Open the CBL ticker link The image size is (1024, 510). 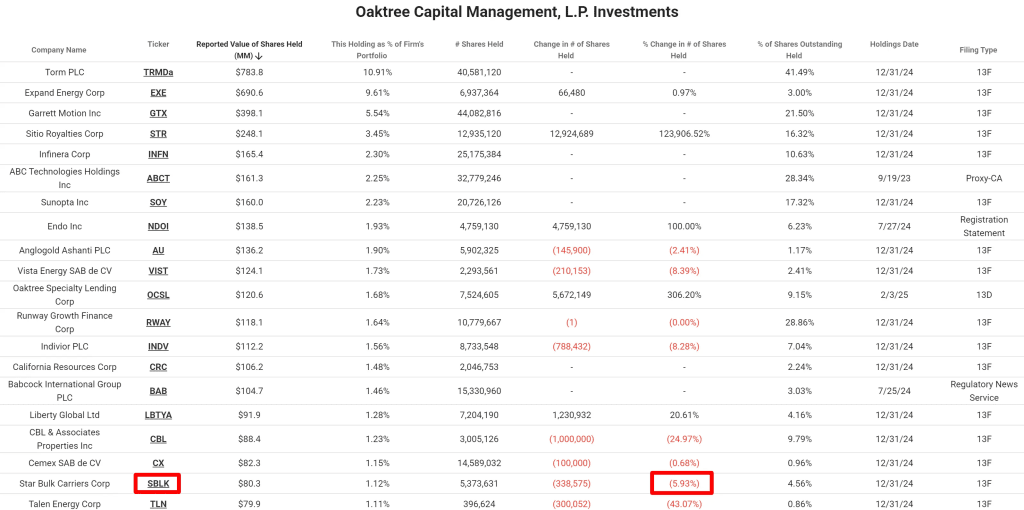(x=158, y=439)
